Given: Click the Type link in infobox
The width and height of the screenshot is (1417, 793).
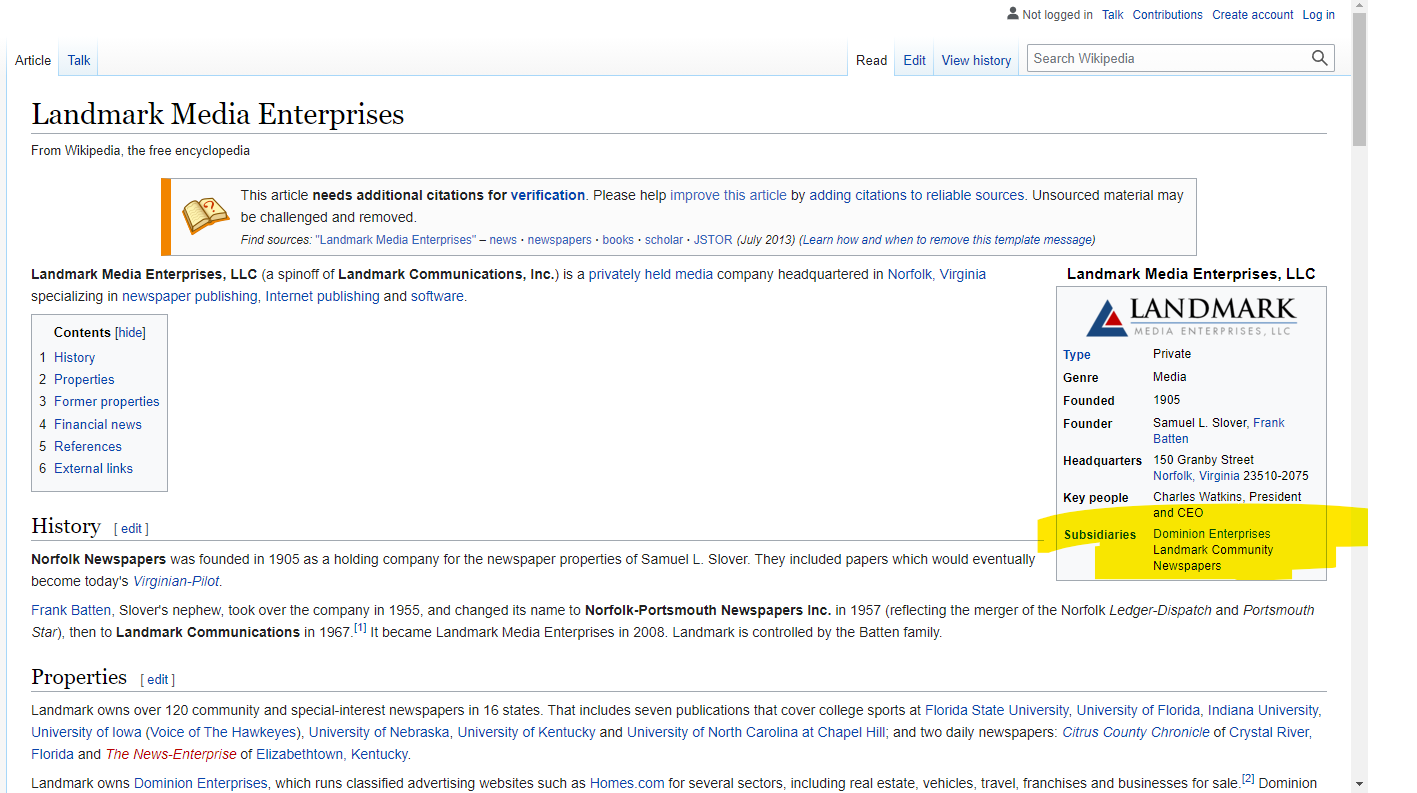Looking at the screenshot, I should [1077, 355].
